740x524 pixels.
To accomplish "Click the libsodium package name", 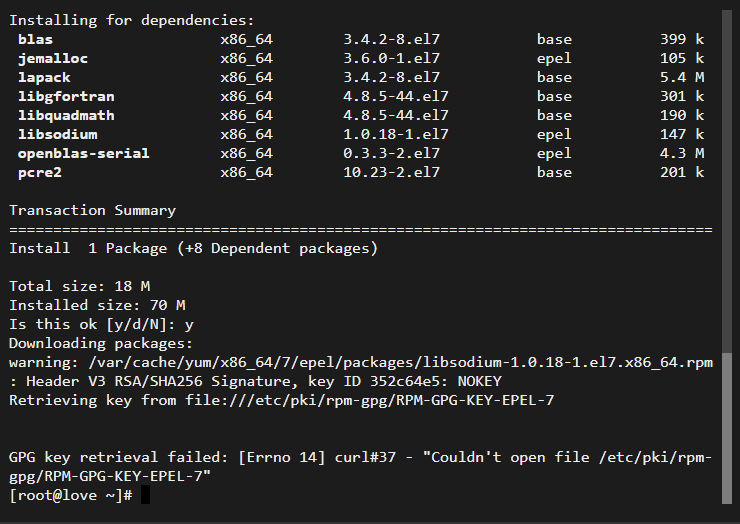I will tap(58, 135).
